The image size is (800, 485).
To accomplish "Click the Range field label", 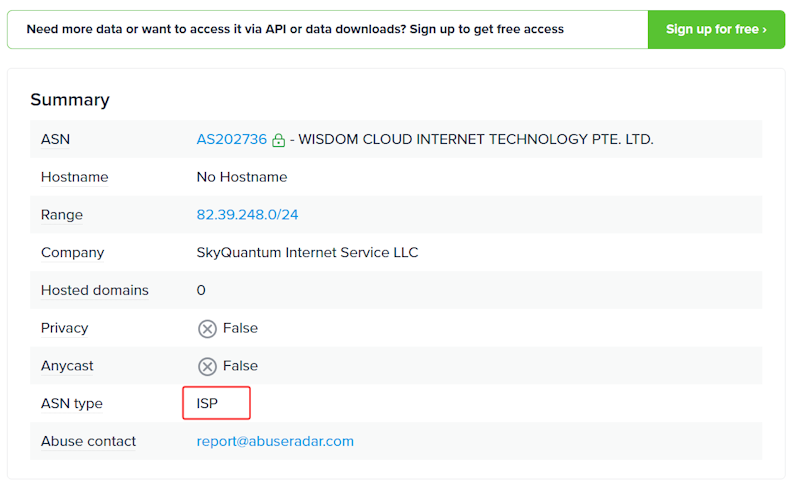I will (x=62, y=215).
